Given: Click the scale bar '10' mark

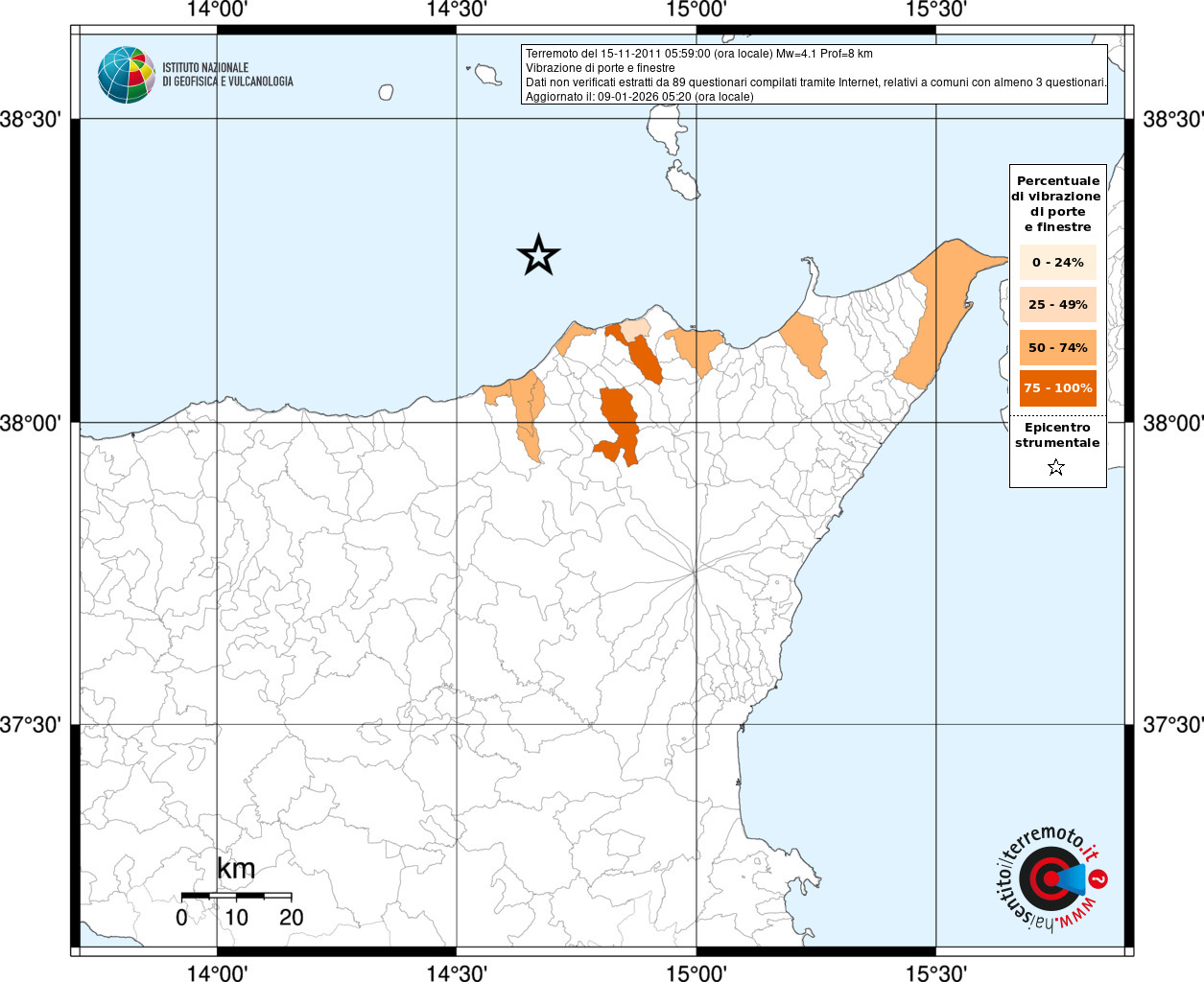Looking at the screenshot, I should point(236,917).
